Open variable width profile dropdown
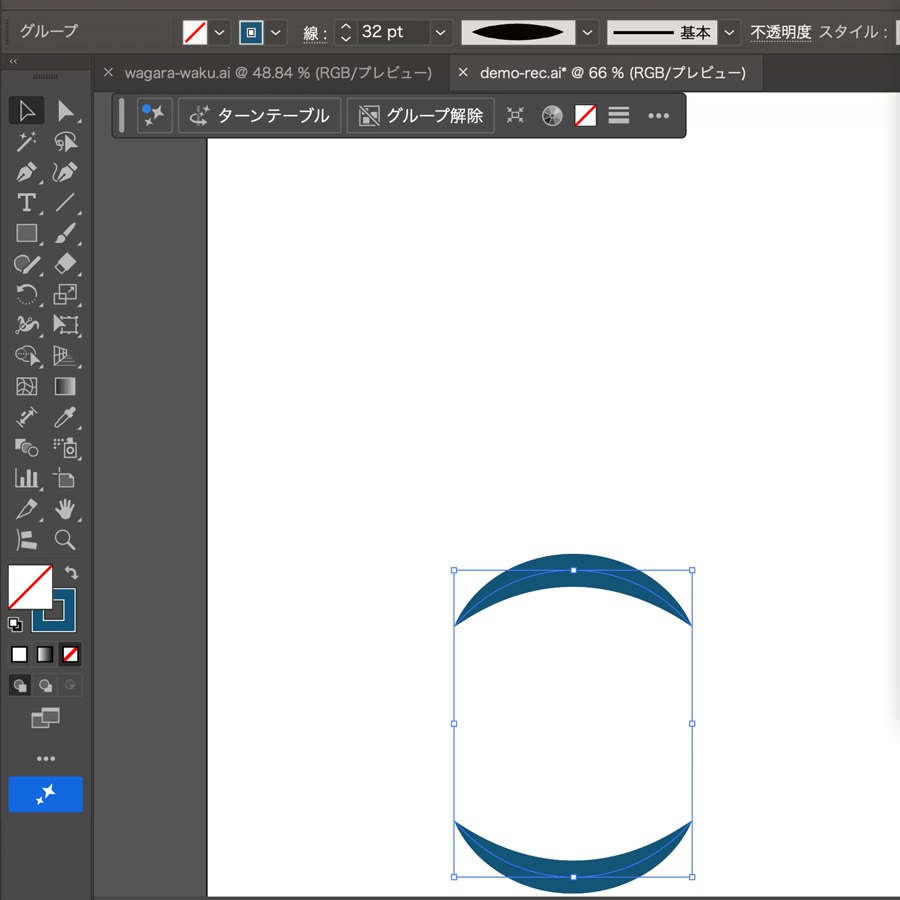 (587, 33)
